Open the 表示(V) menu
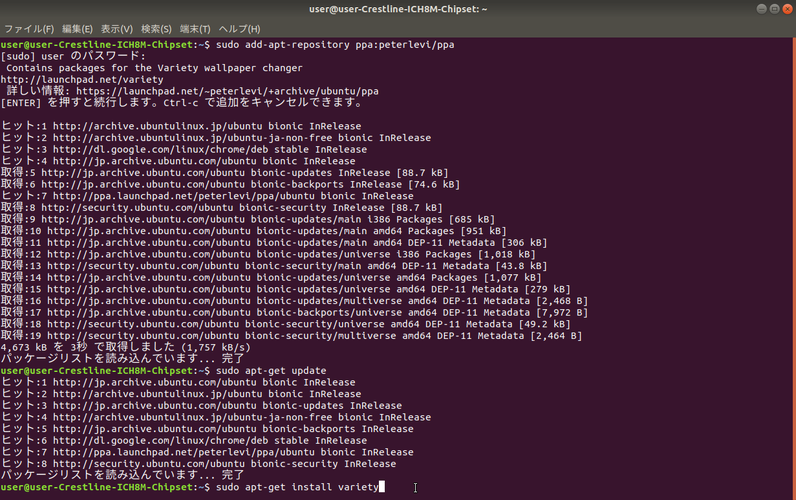The width and height of the screenshot is (796, 500). click(117, 29)
